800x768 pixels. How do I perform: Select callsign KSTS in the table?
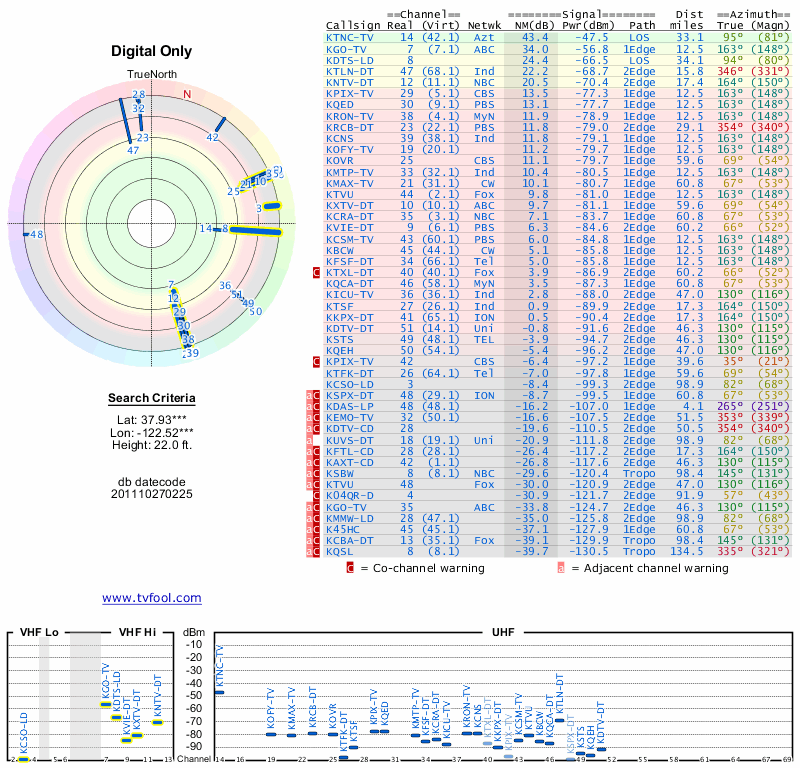click(340, 339)
